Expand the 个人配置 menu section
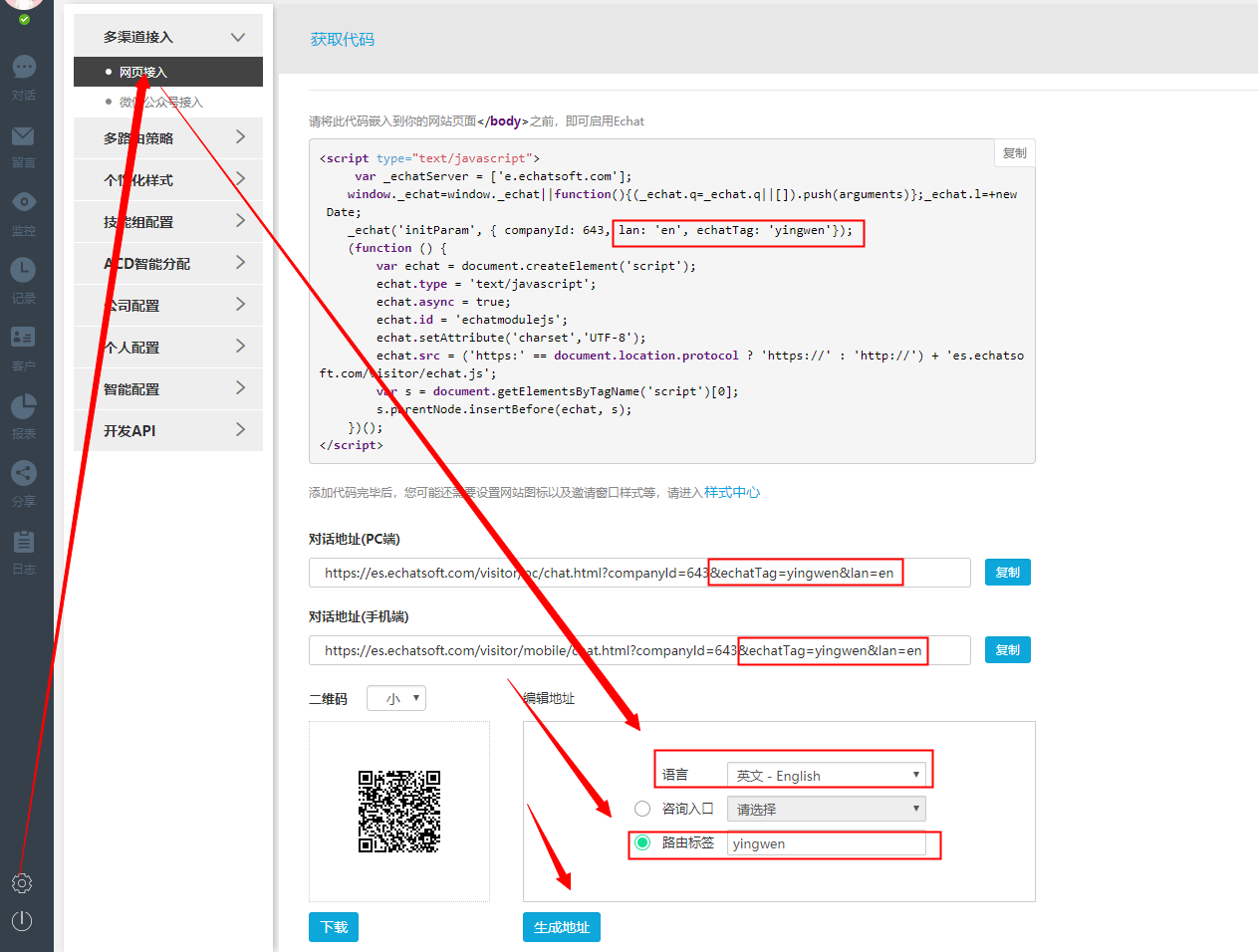1258x952 pixels. (x=168, y=347)
